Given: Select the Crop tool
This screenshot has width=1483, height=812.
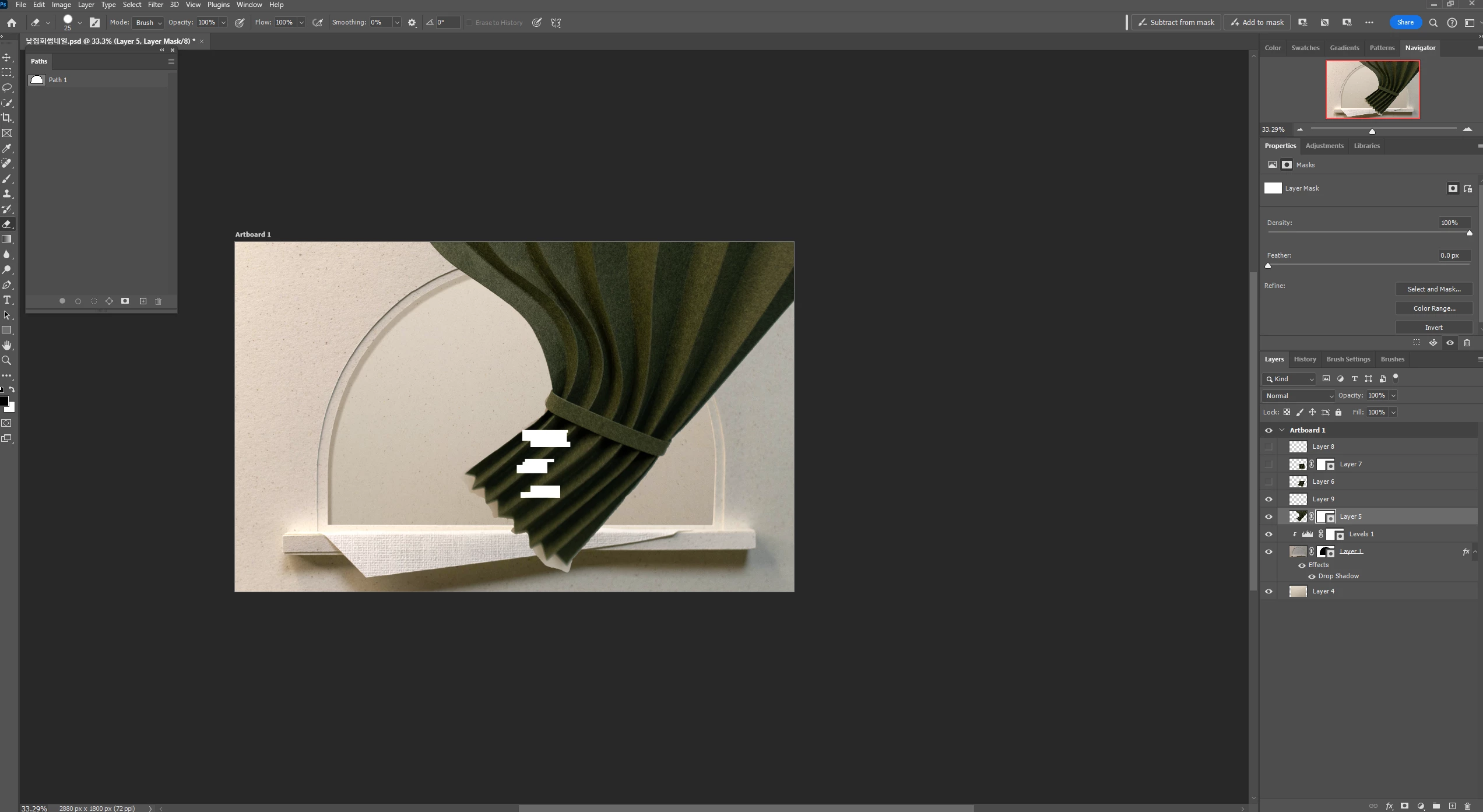Looking at the screenshot, I should [7, 118].
